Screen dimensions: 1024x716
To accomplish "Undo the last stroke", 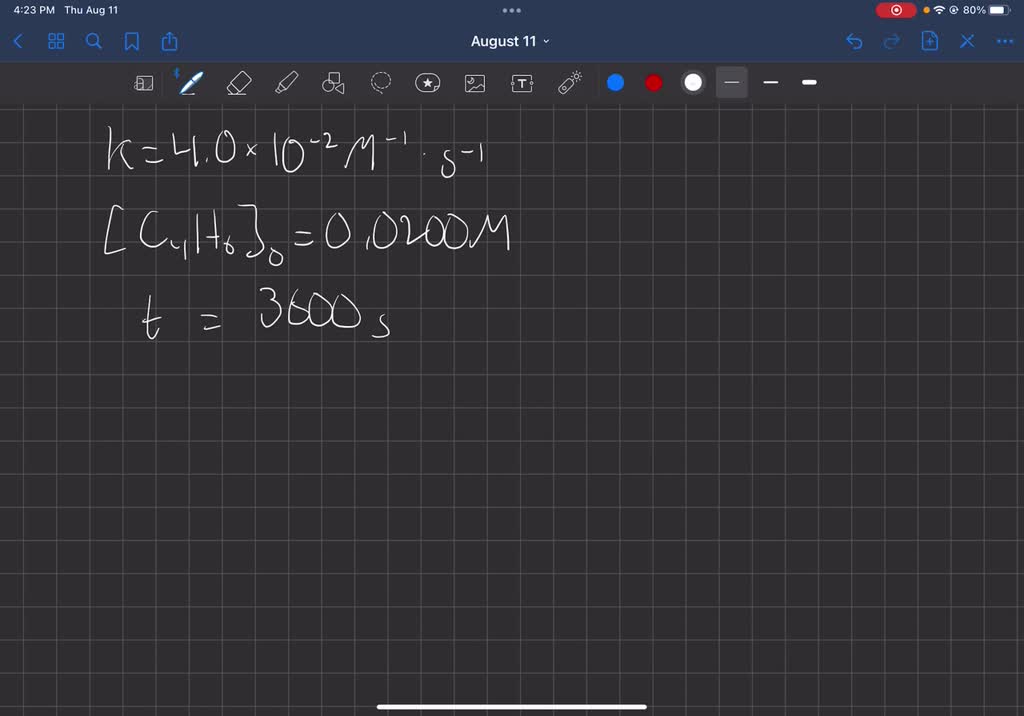I will [x=854, y=41].
